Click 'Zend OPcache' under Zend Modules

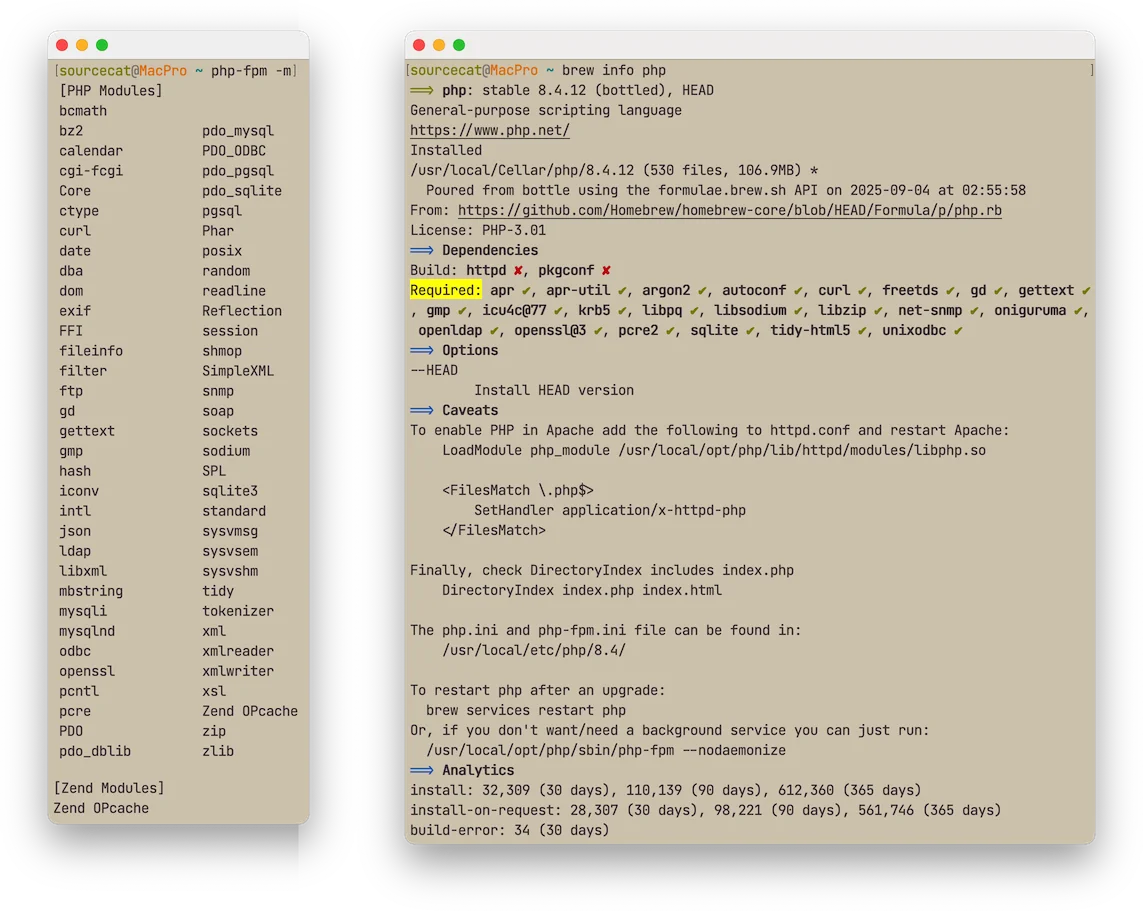pyautogui.click(x=101, y=808)
